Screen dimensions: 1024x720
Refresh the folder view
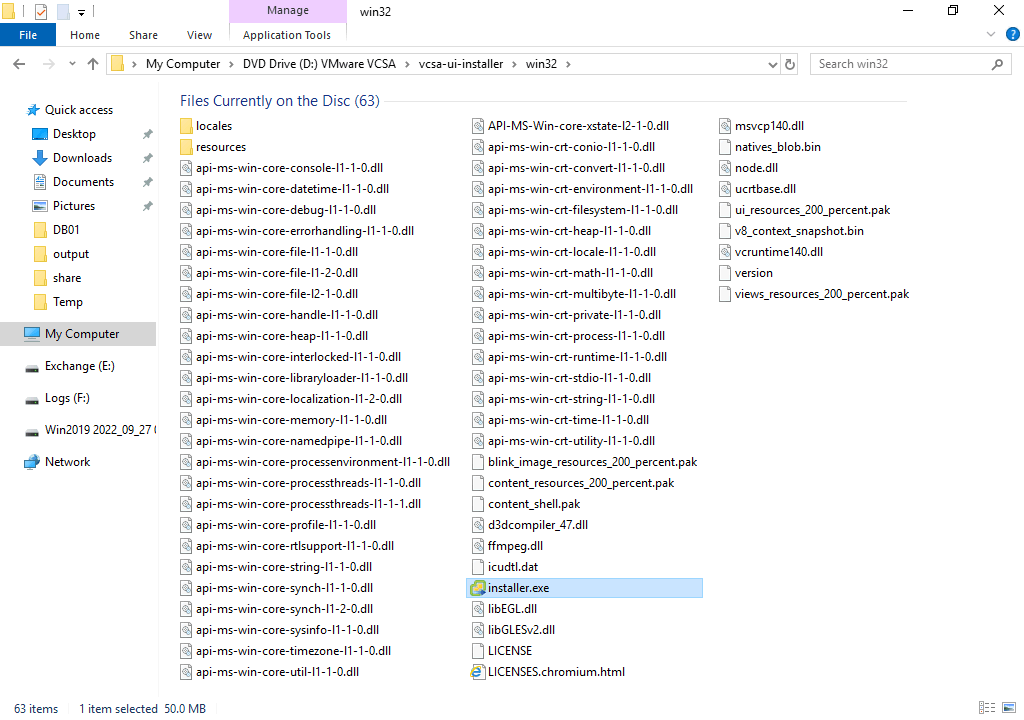coord(790,63)
